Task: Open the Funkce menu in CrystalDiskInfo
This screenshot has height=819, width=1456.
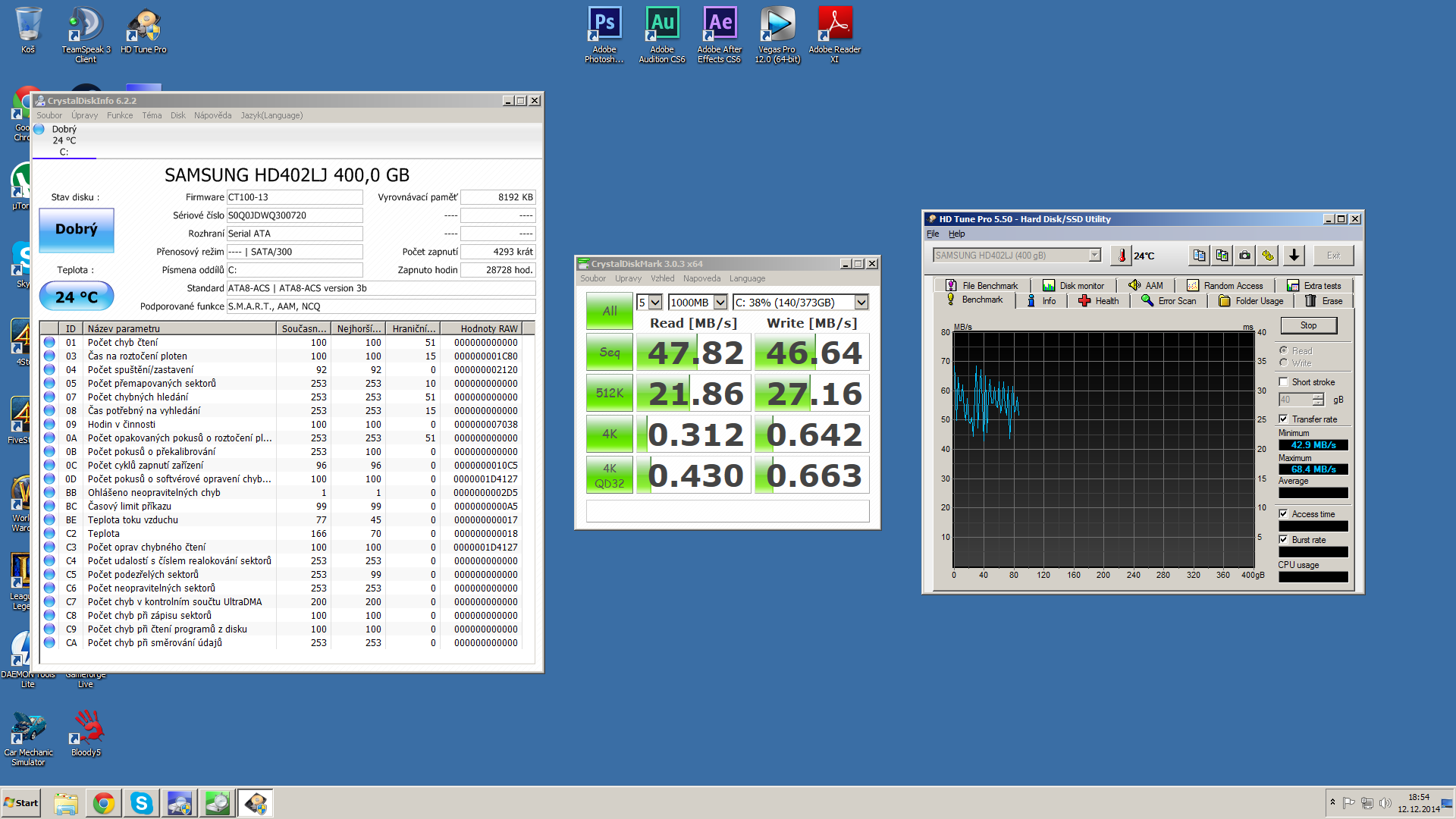Action: [x=119, y=115]
